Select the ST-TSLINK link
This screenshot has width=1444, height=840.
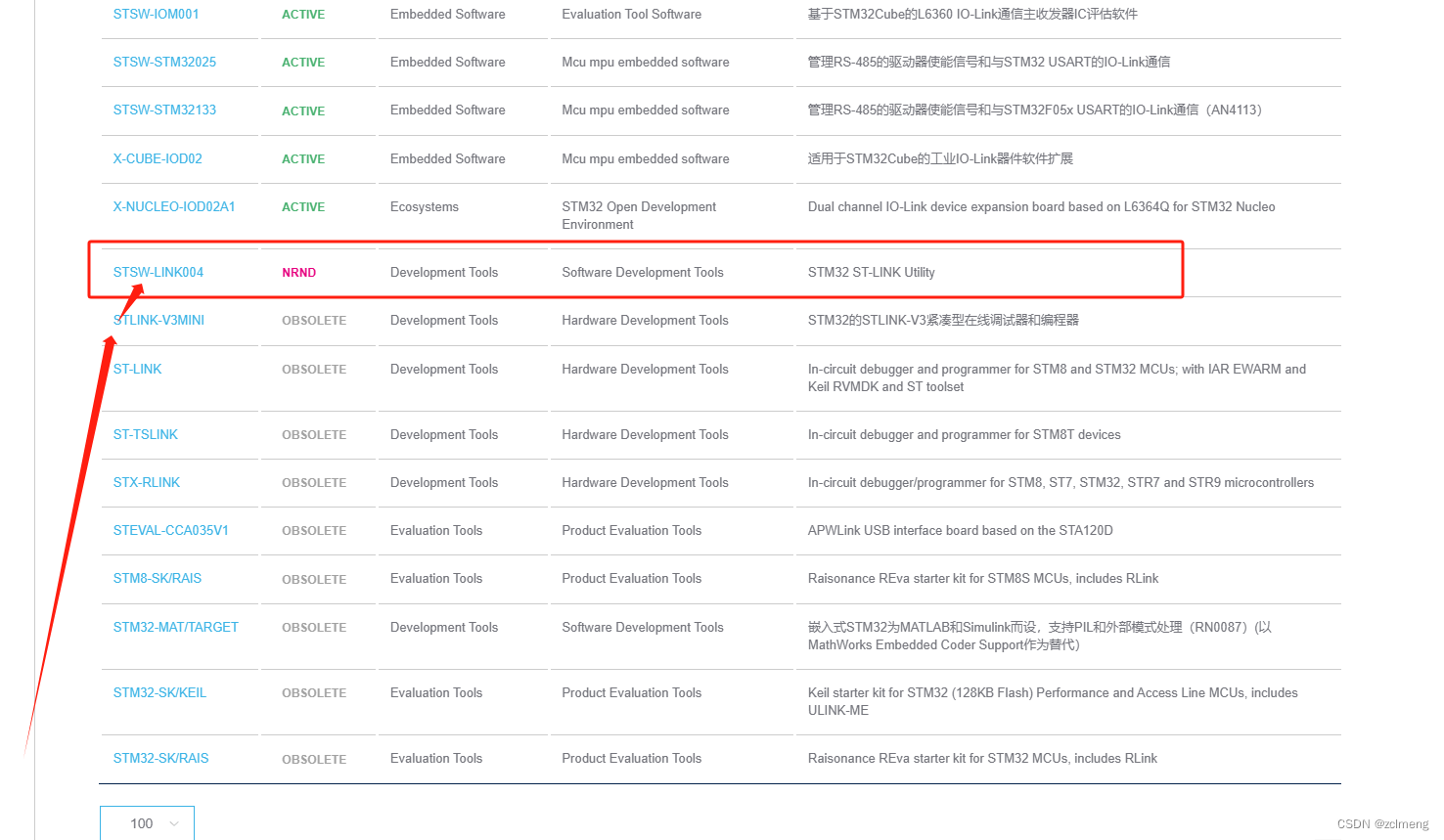click(145, 434)
